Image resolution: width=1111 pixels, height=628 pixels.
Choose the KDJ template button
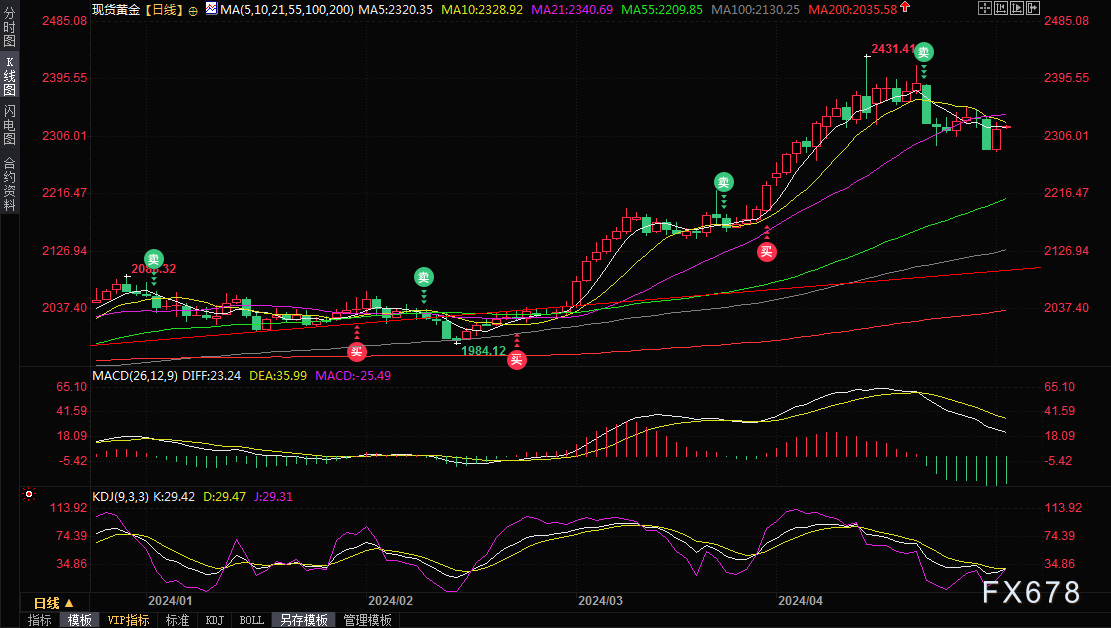(x=214, y=620)
